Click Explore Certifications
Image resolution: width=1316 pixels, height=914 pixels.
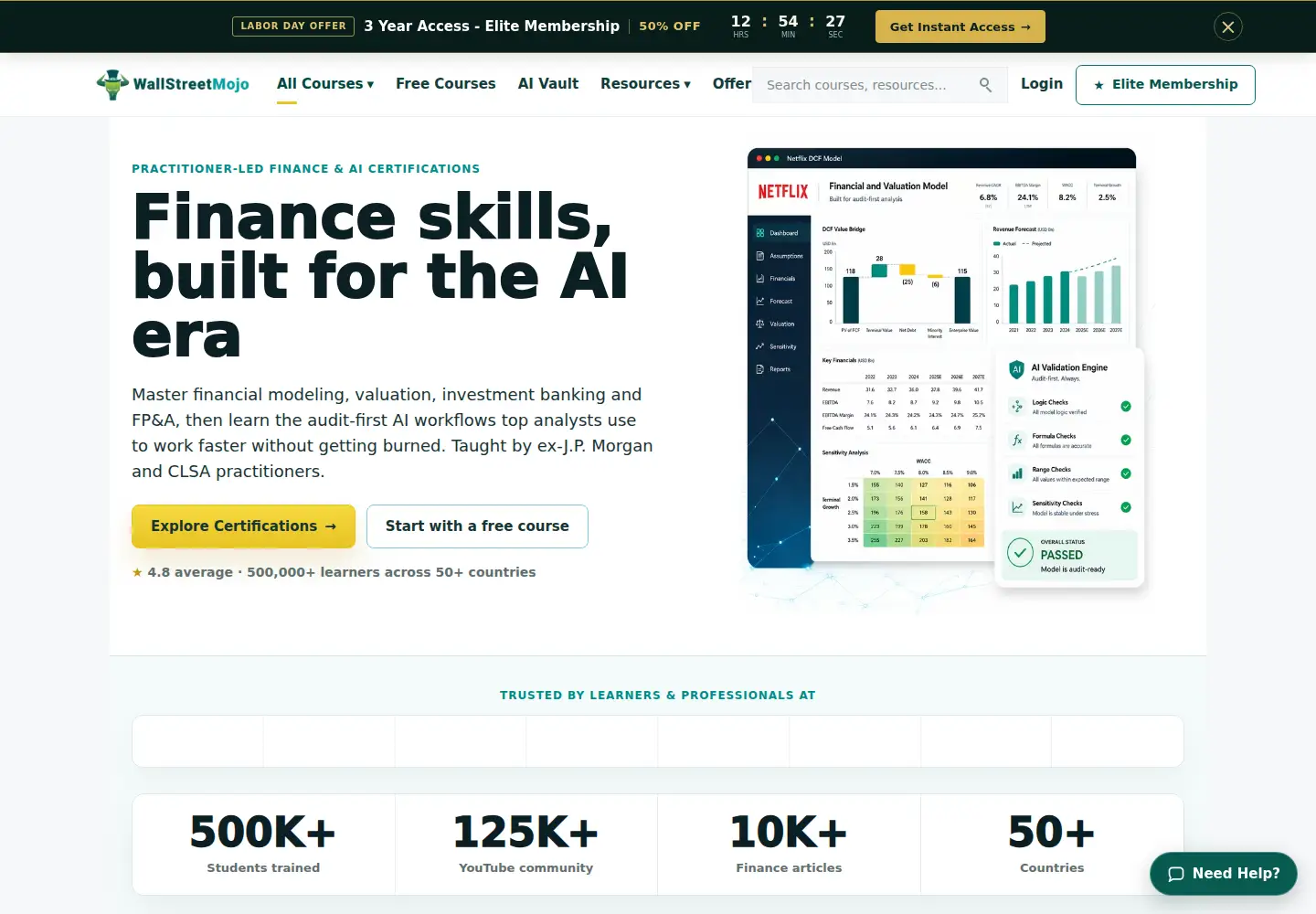pyautogui.click(x=243, y=526)
